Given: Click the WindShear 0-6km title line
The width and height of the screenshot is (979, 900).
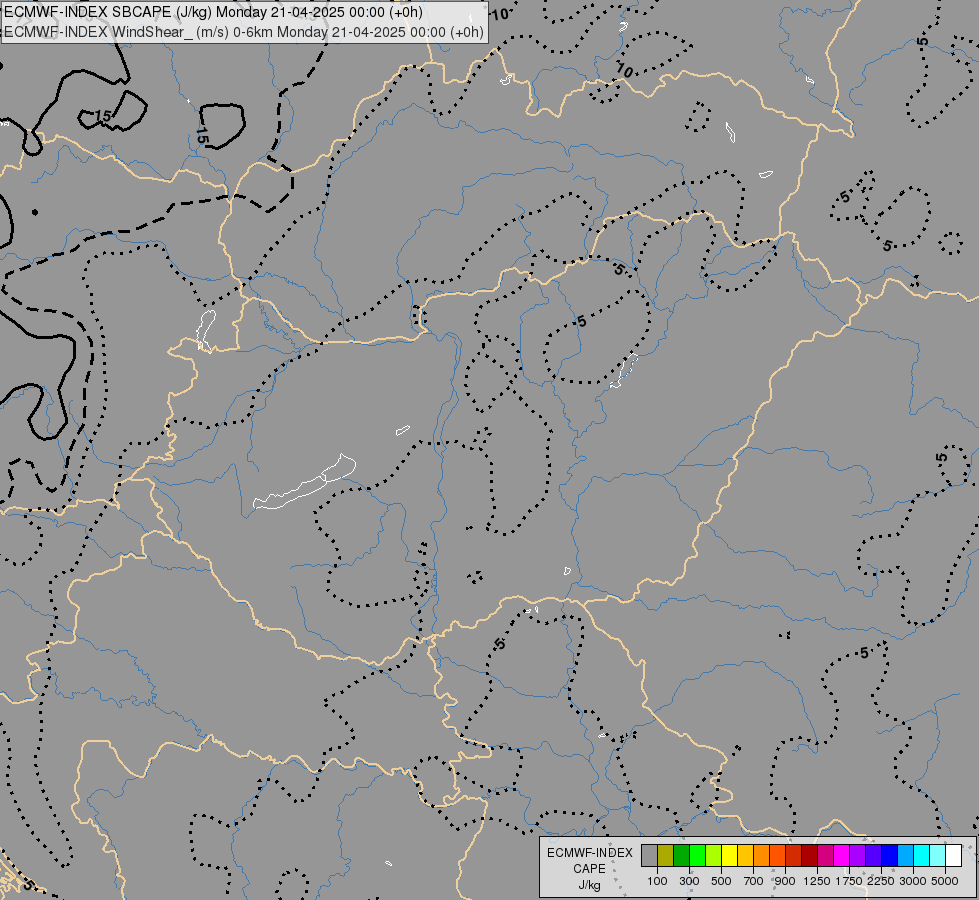Looking at the screenshot, I should (244, 32).
